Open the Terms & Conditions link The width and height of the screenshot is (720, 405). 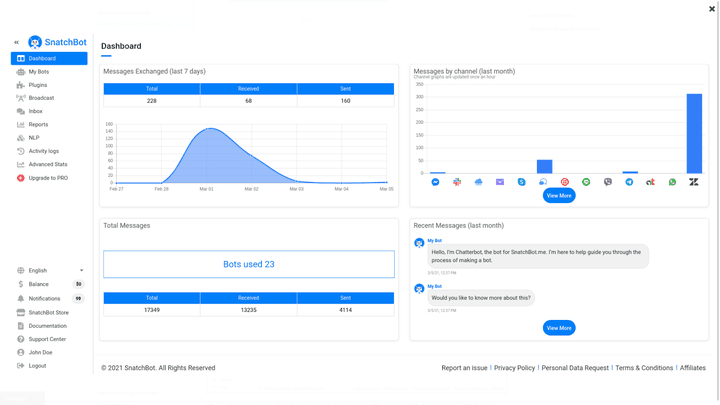(x=644, y=368)
